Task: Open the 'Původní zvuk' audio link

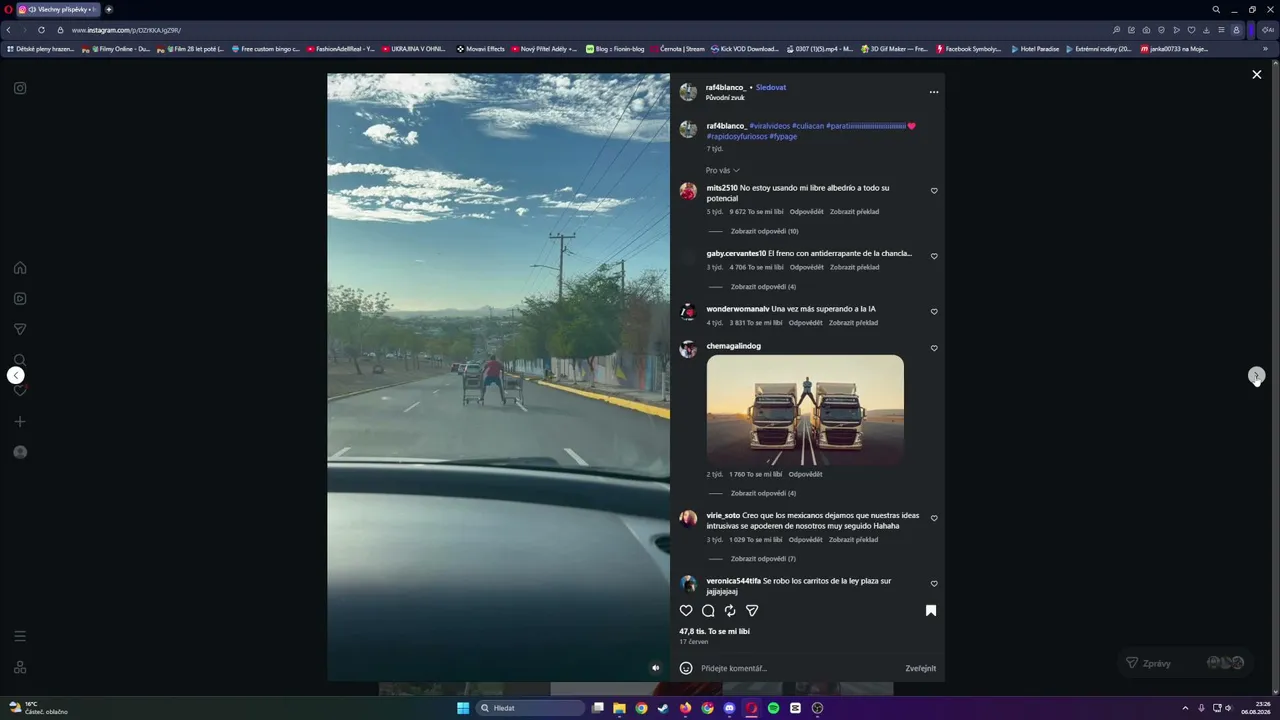Action: pos(725,98)
